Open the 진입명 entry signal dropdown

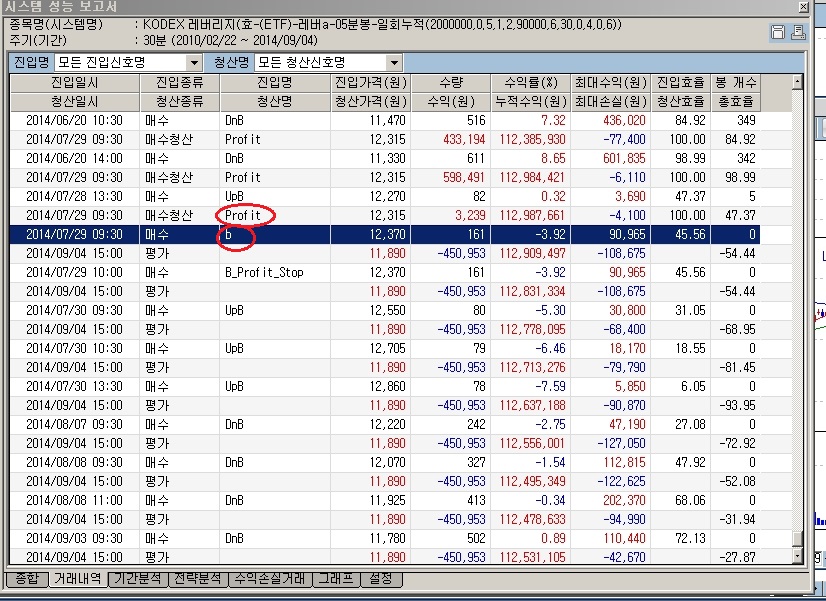(194, 63)
